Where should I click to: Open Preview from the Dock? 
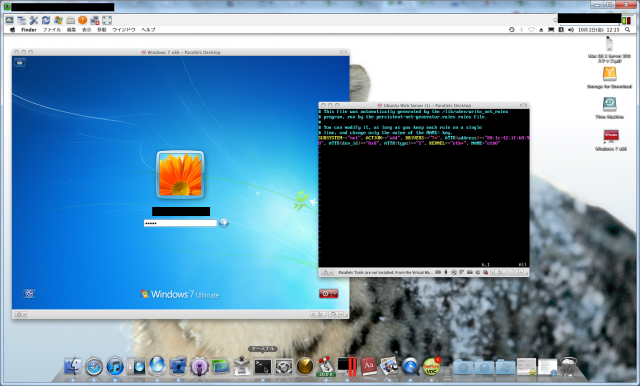tap(389, 366)
